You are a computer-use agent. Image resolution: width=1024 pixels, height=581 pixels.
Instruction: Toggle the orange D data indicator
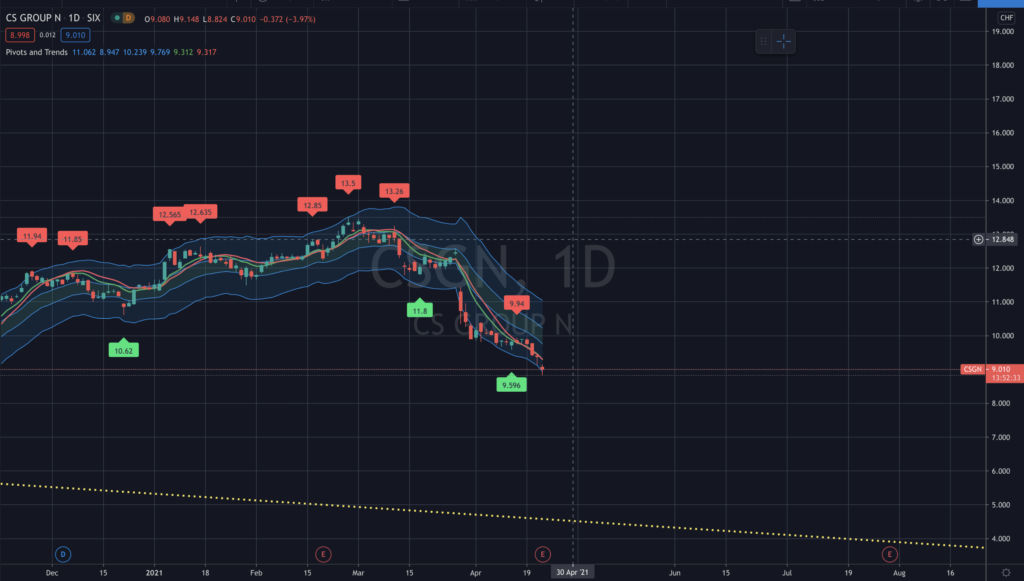coord(128,18)
